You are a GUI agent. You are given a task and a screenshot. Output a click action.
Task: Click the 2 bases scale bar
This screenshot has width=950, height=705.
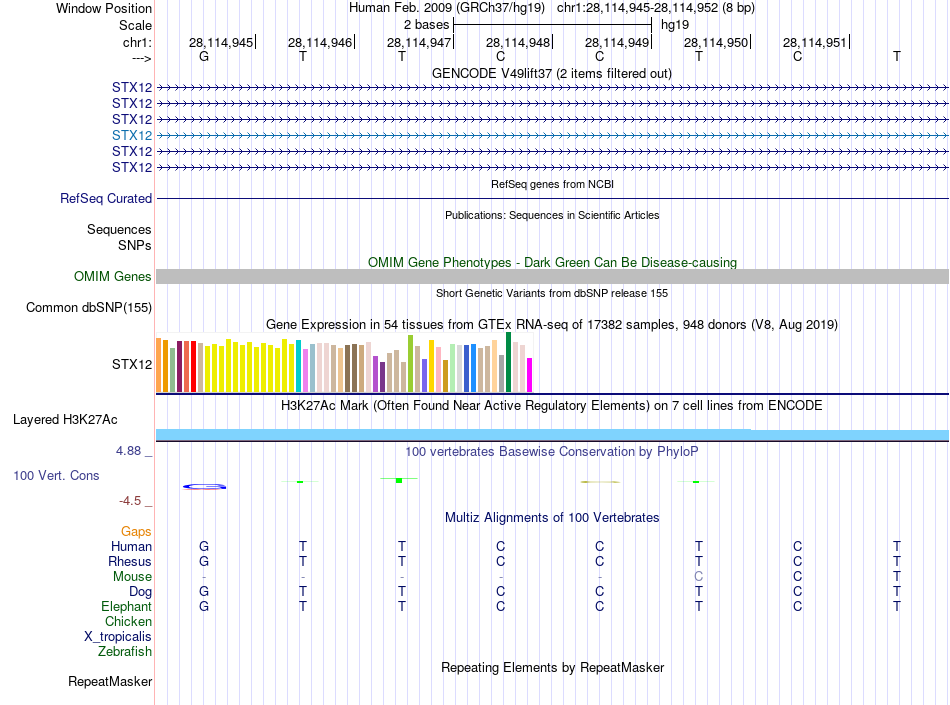553,25
